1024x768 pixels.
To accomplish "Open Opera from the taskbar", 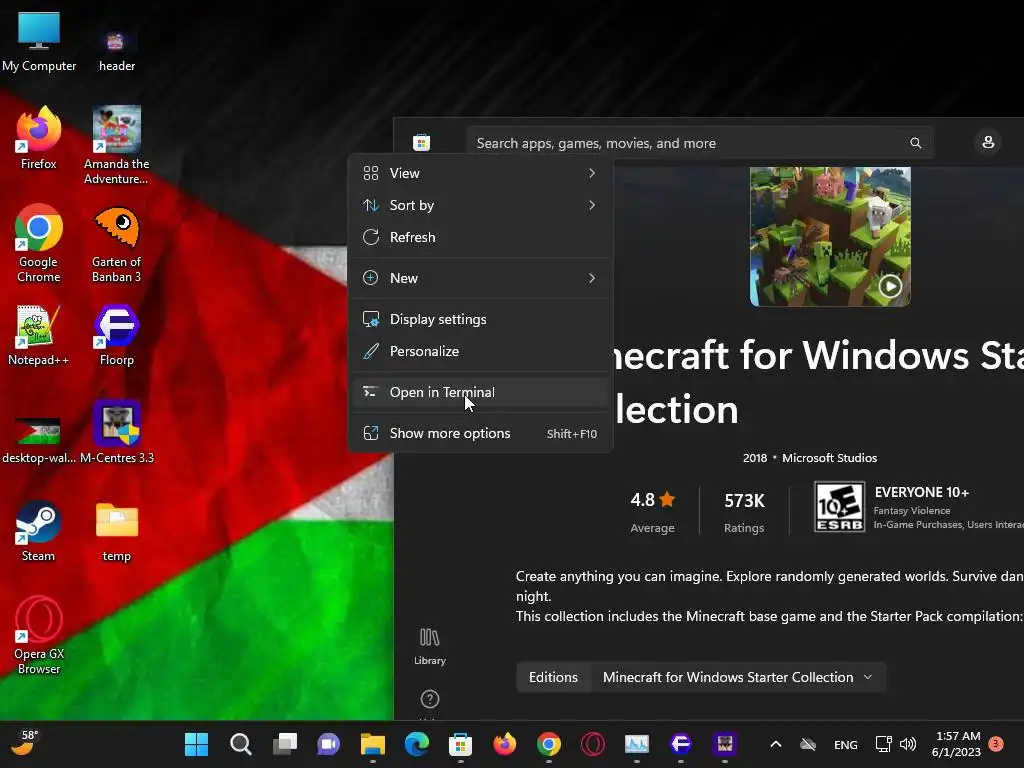I will [593, 744].
